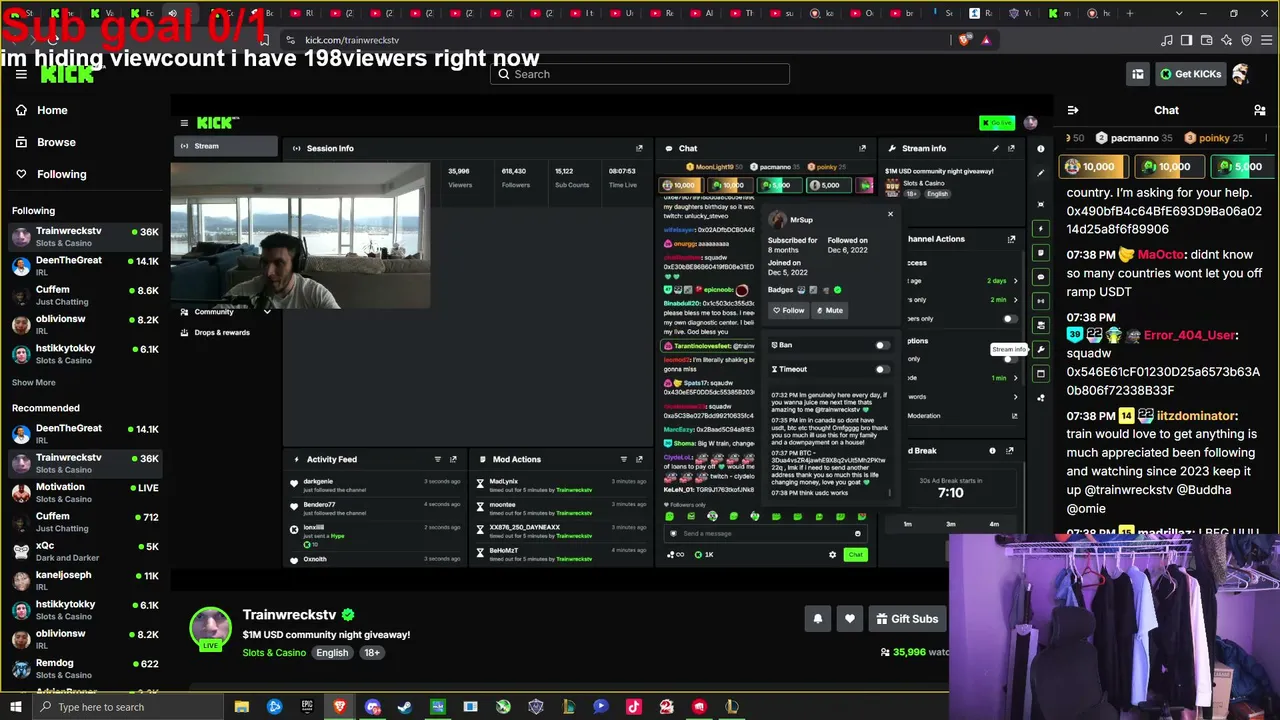
Task: Open dashboard hamburger menu in stream
Action: click(x=184, y=123)
